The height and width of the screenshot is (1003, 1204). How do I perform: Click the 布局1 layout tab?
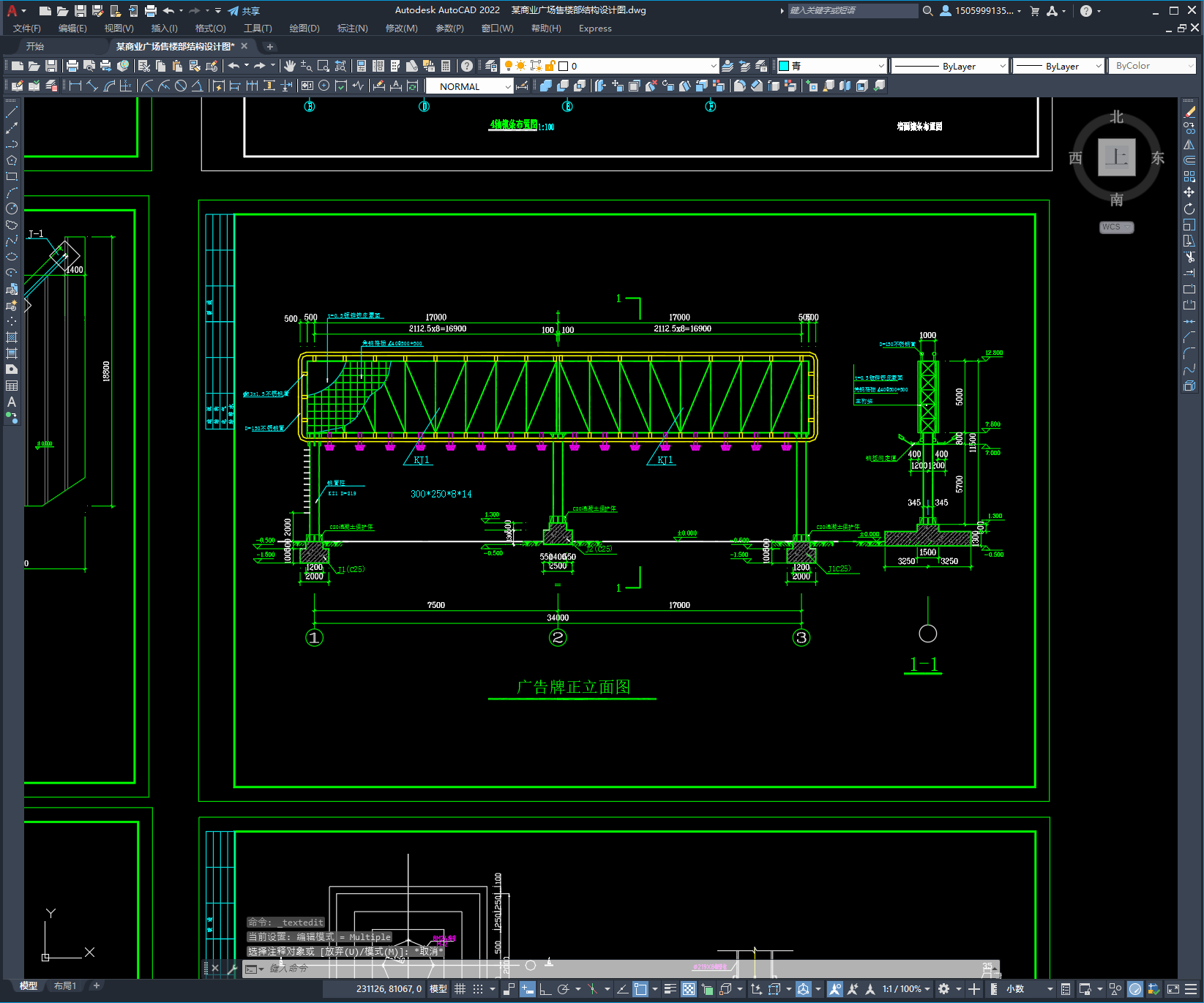(64, 985)
